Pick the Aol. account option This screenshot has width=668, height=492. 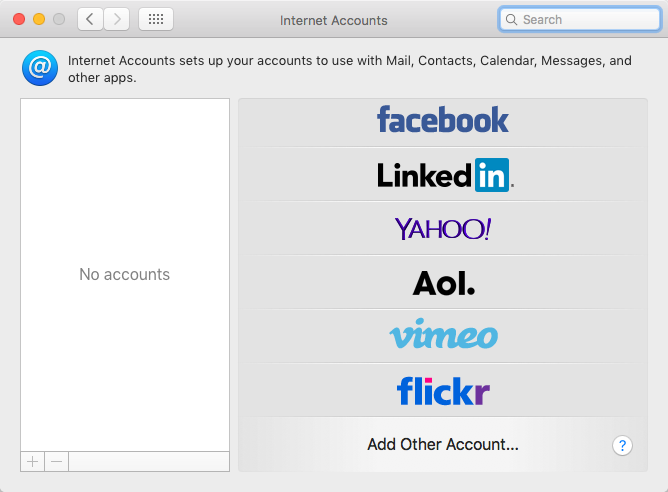pyautogui.click(x=443, y=284)
